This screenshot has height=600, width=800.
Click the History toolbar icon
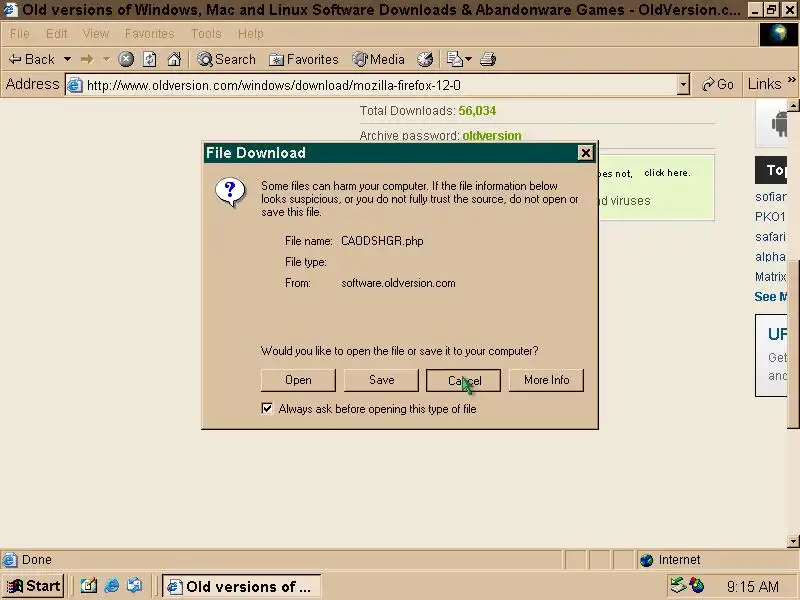tap(425, 59)
